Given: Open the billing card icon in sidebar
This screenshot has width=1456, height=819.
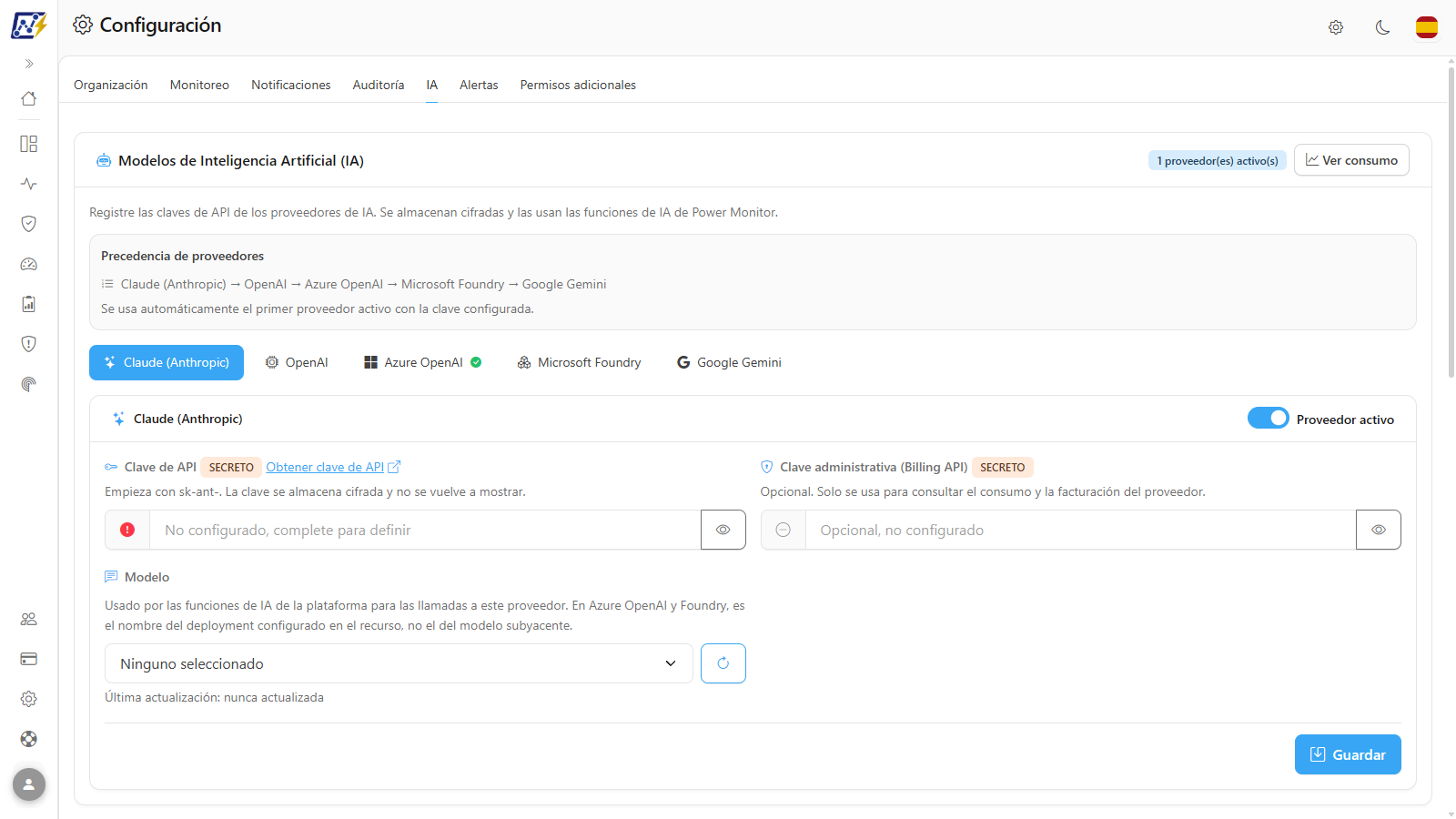Looking at the screenshot, I should click(x=29, y=659).
